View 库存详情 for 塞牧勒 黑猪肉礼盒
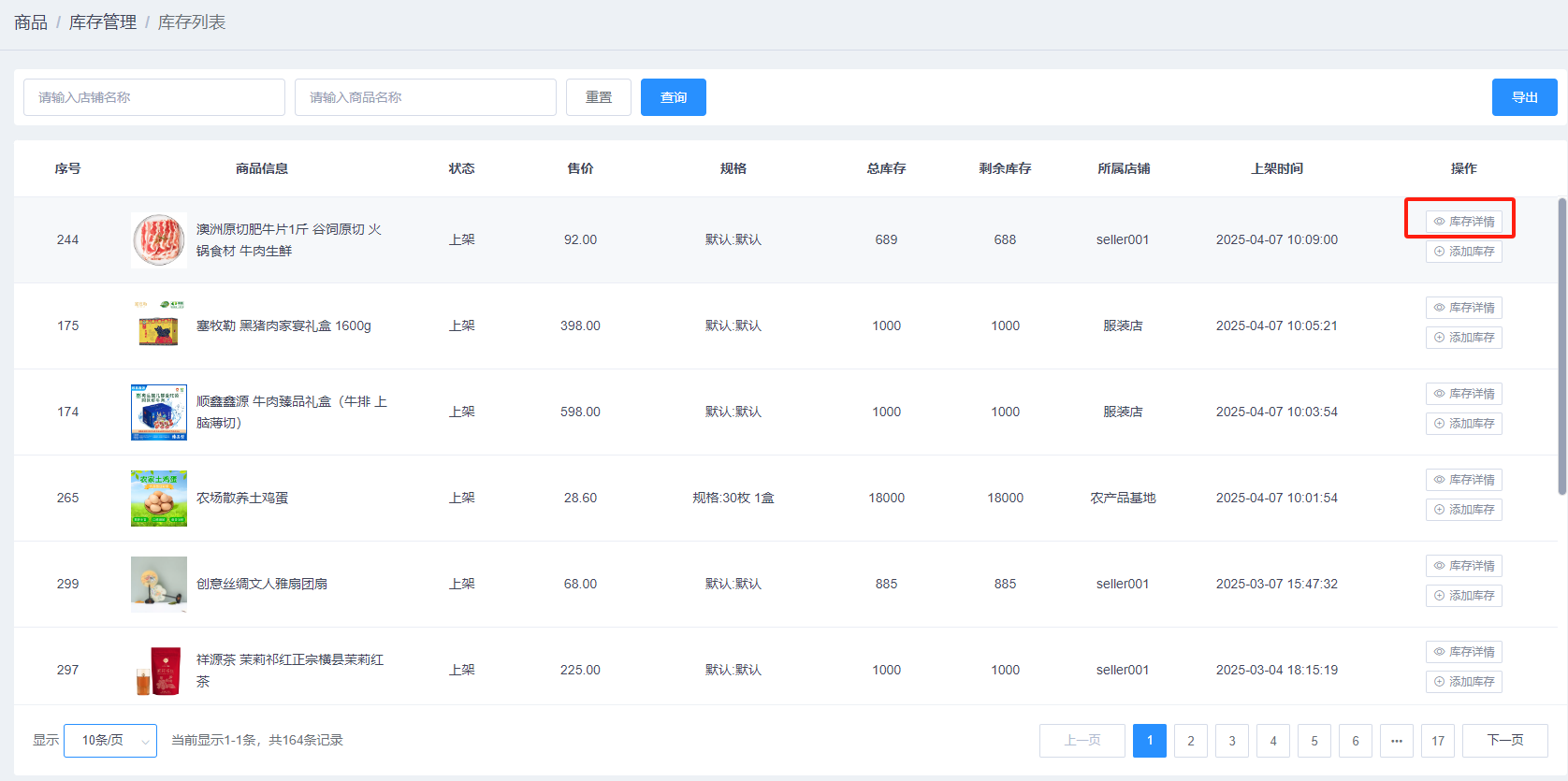This screenshot has width=1568, height=781. [1463, 308]
